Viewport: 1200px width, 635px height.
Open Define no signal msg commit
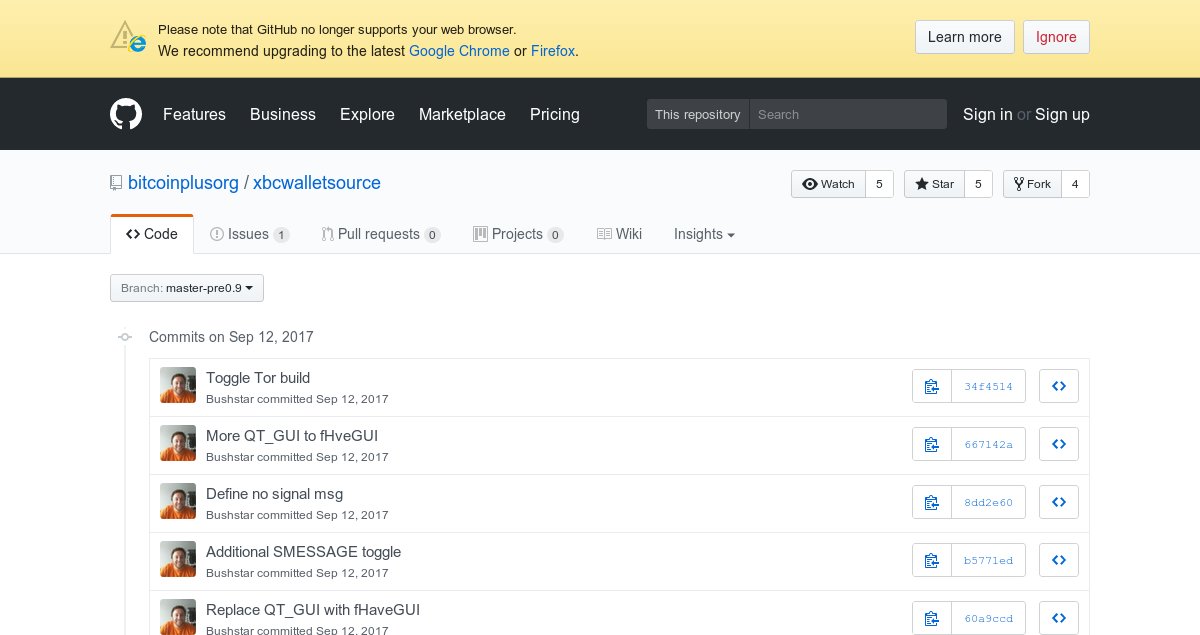(274, 494)
